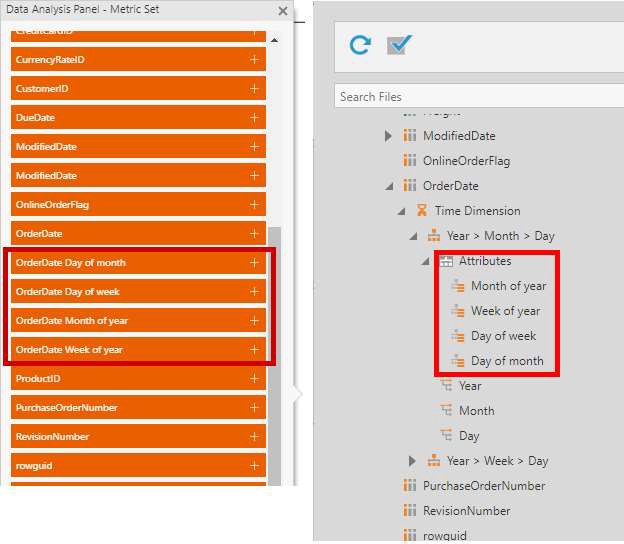Expand the Year > Week > Day hierarchy

413,461
